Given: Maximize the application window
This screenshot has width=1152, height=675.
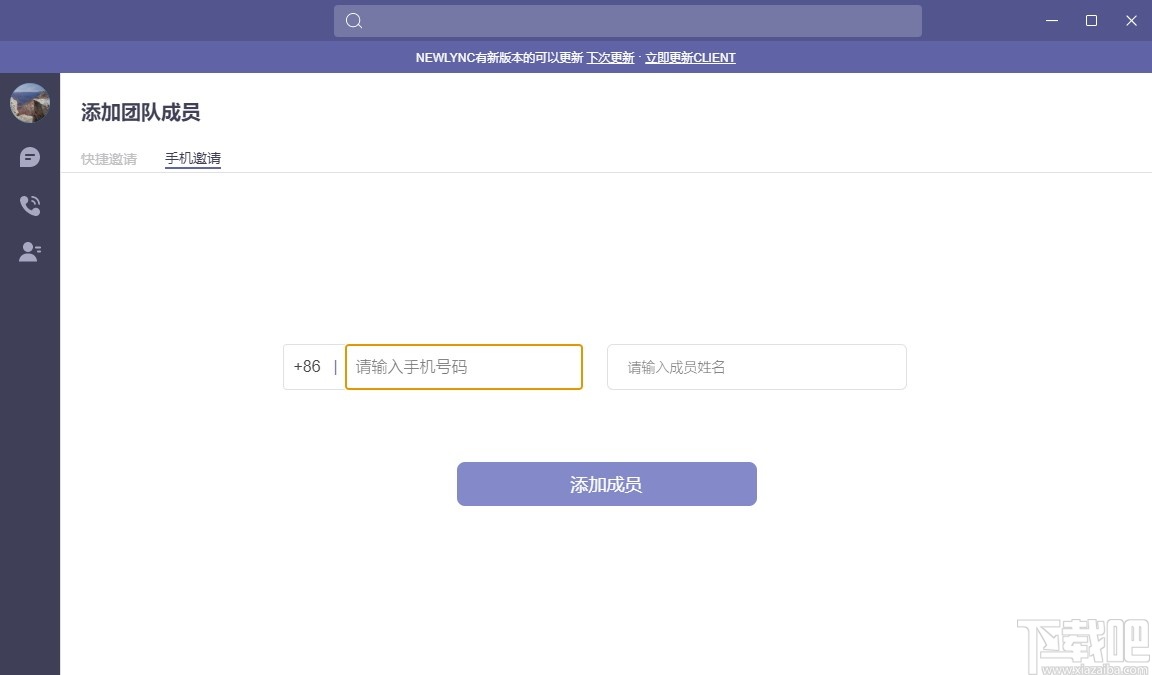Looking at the screenshot, I should [x=1091, y=20].
